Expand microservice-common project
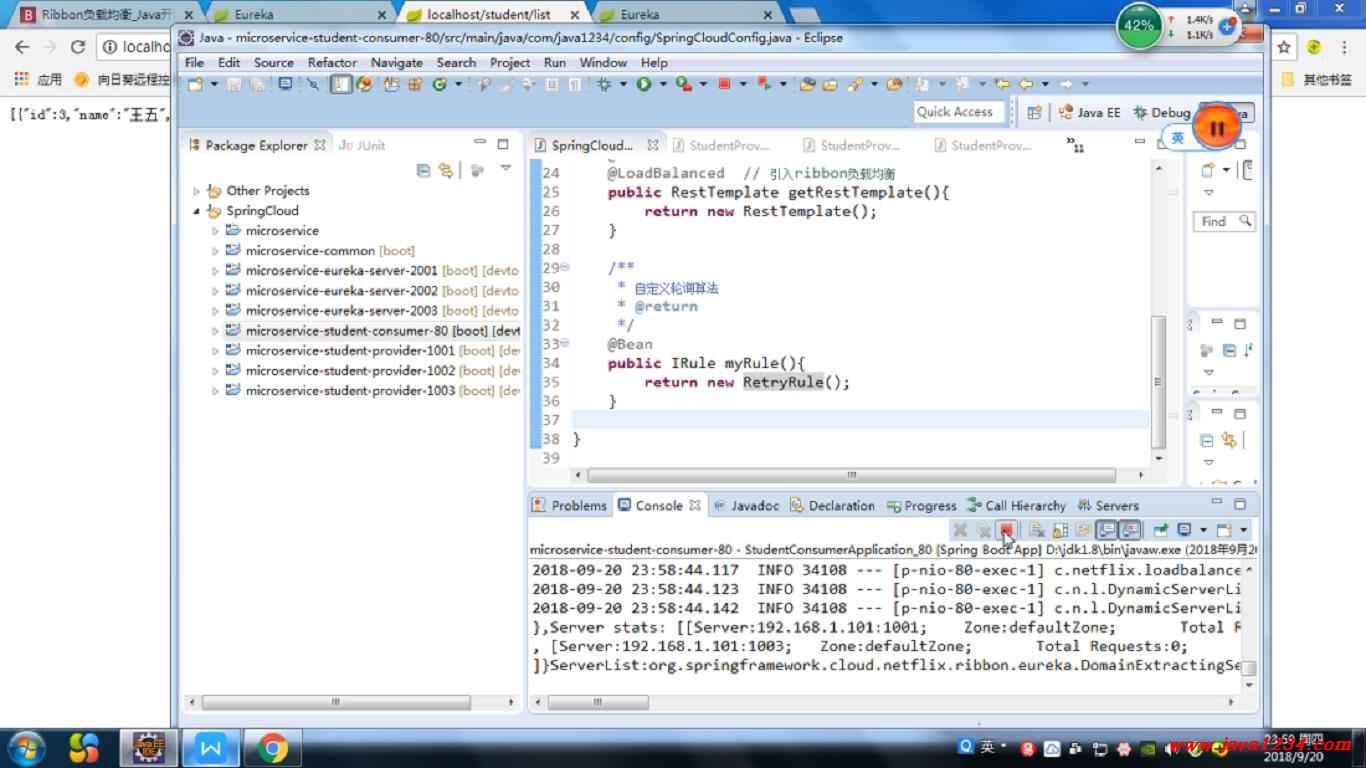This screenshot has height=768, width=1366. click(x=215, y=251)
